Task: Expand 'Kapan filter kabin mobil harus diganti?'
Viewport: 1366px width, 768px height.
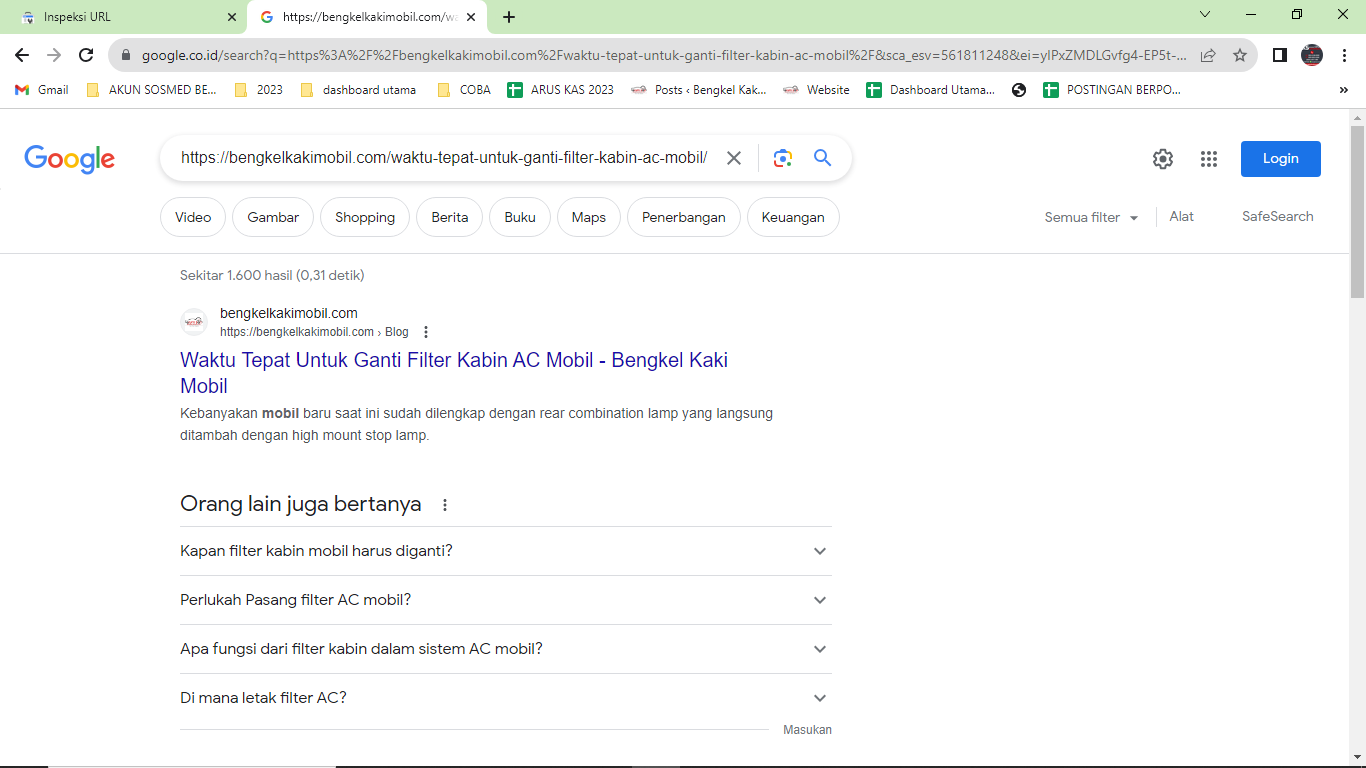Action: [x=506, y=551]
